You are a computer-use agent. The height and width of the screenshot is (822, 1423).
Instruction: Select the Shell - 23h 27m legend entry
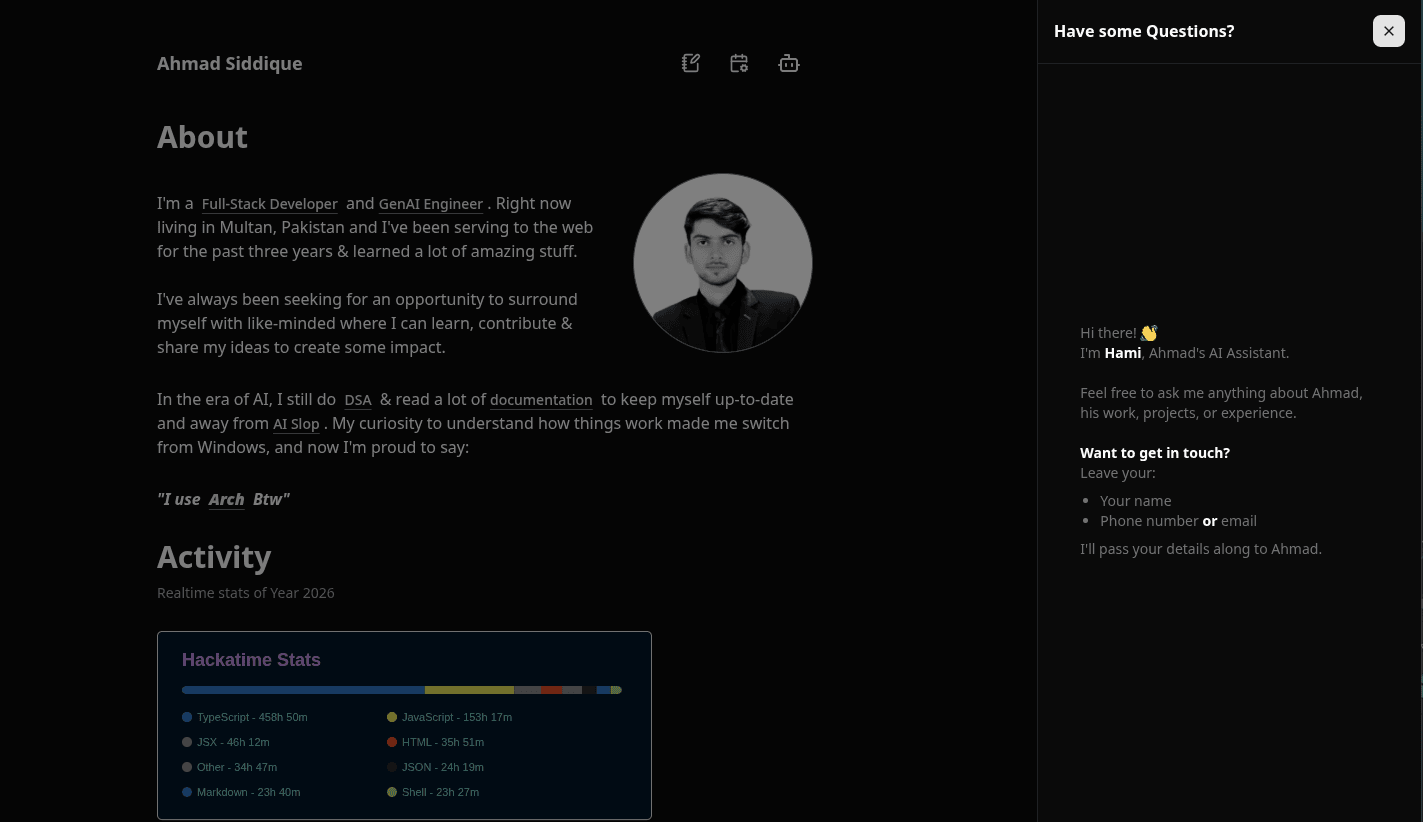click(x=433, y=792)
